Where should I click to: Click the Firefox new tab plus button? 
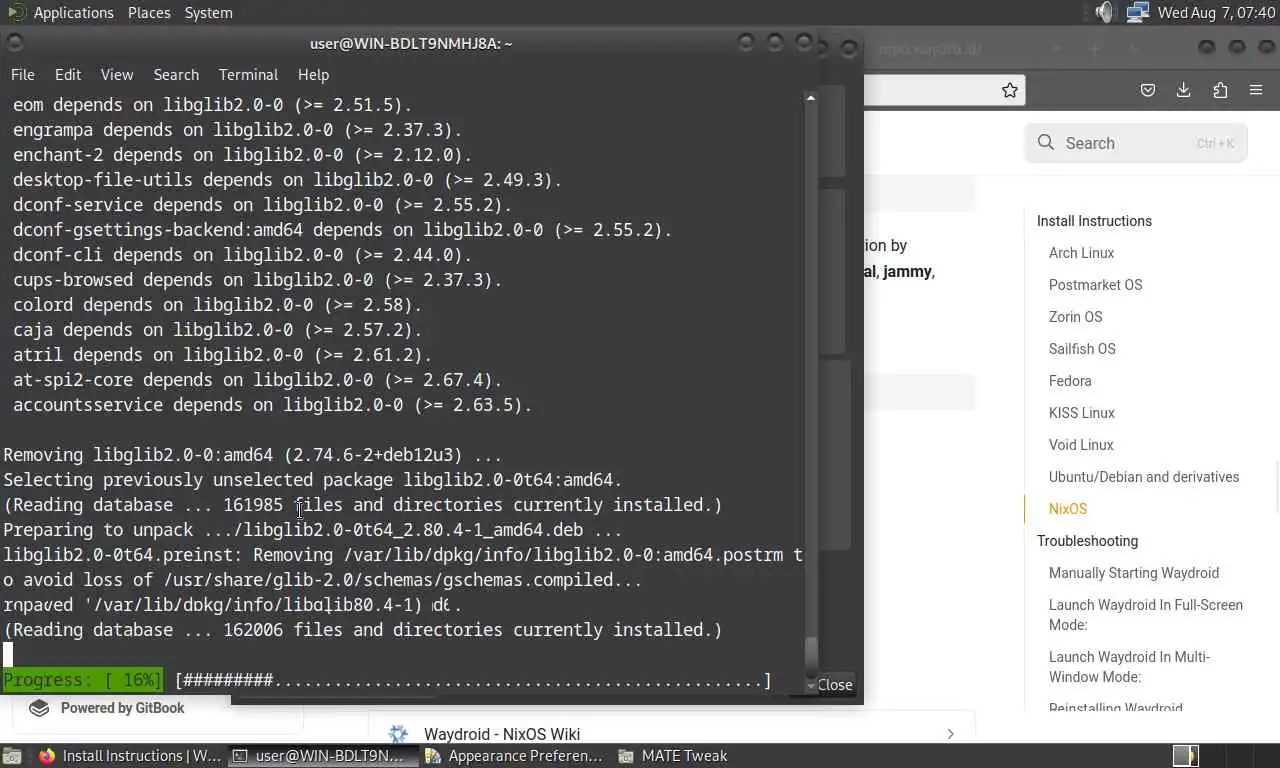click(x=1094, y=48)
